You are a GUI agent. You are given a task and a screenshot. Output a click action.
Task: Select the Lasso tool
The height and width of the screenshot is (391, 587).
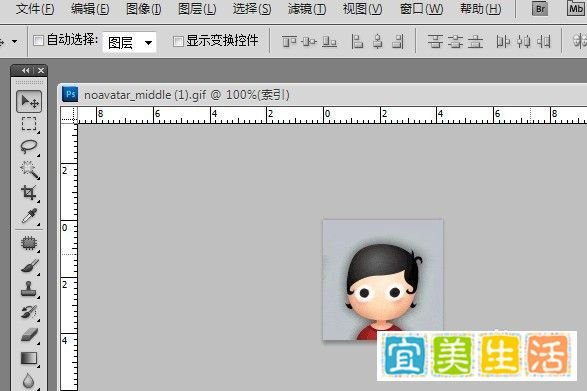tap(29, 147)
